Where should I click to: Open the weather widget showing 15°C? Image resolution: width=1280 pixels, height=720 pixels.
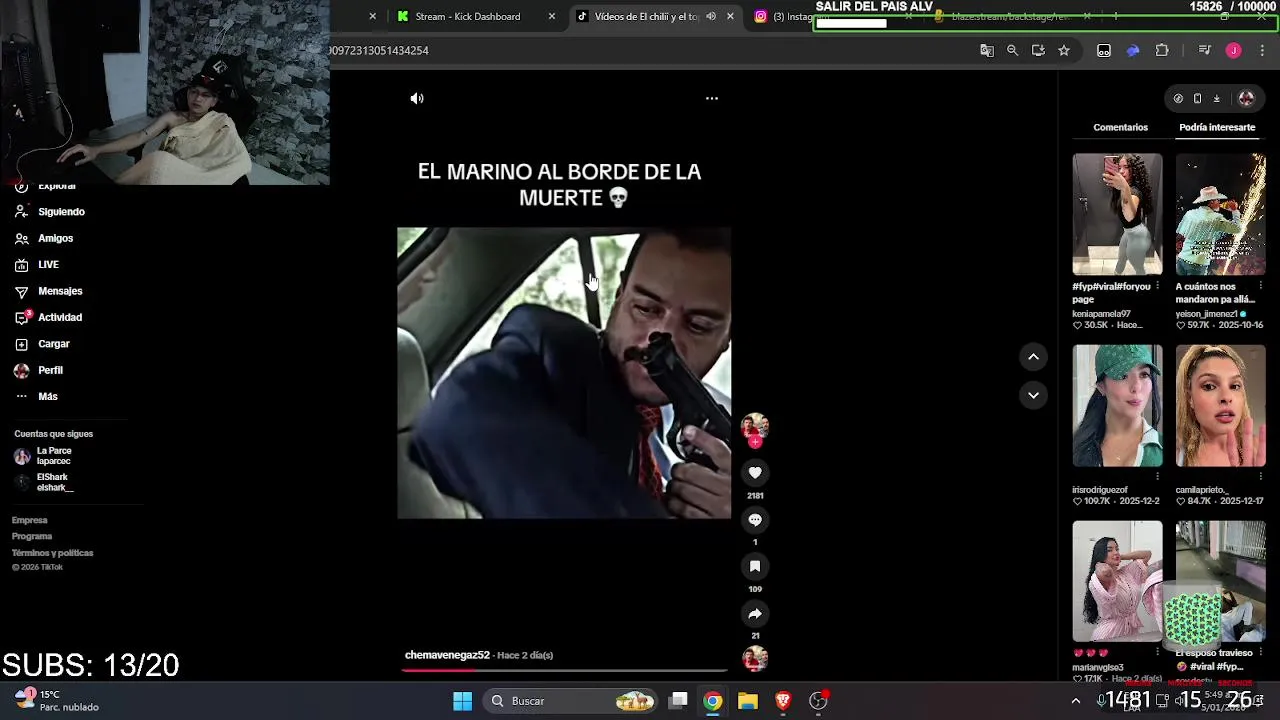(57, 701)
